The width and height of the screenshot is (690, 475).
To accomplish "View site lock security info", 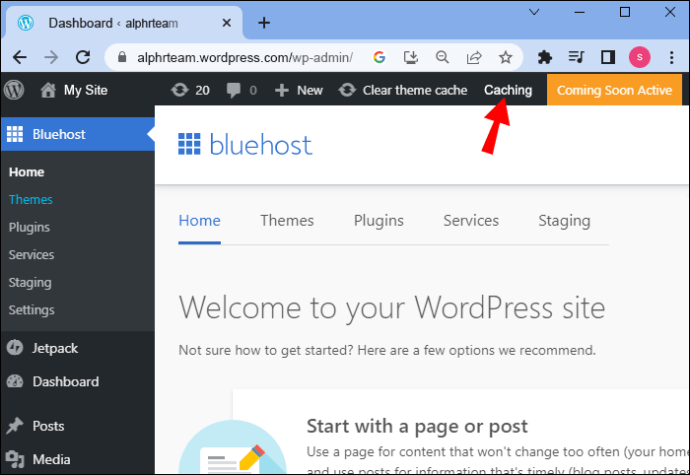I will point(122,57).
